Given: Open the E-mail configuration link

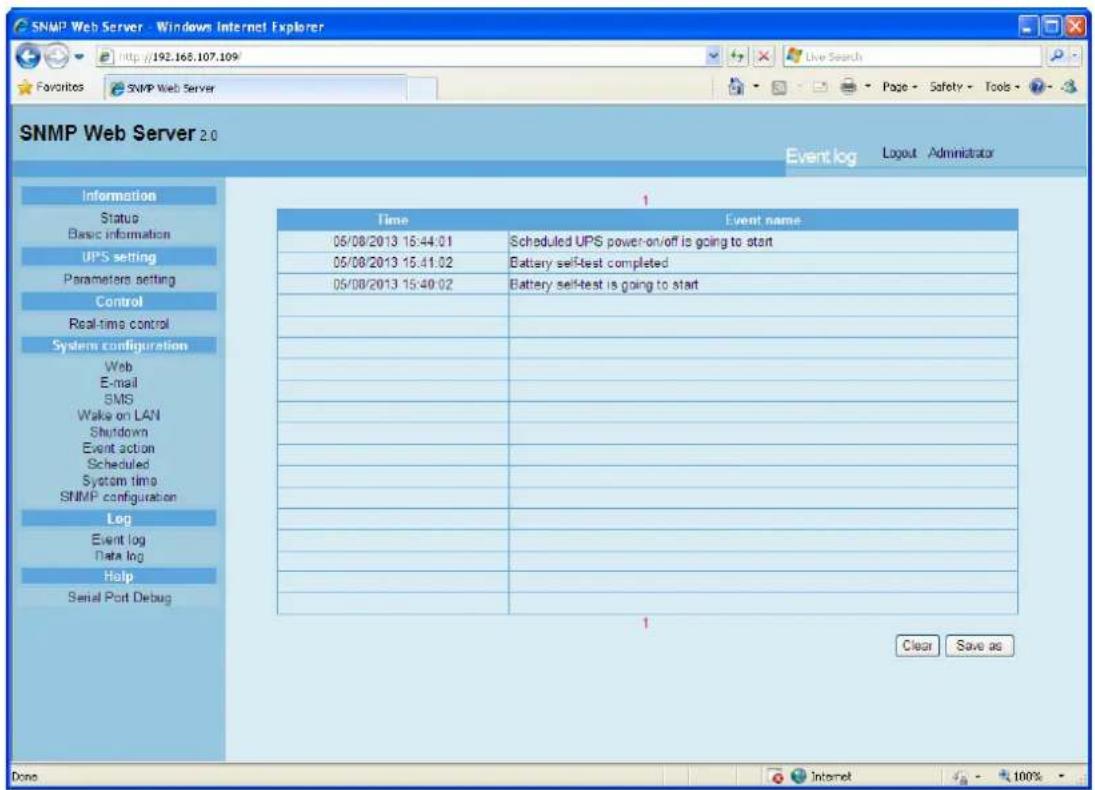Looking at the screenshot, I should point(119,383).
